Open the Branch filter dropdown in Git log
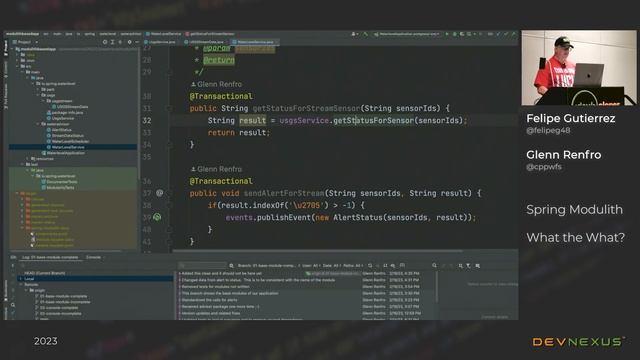The height and width of the screenshot is (360, 640). [x=269, y=266]
